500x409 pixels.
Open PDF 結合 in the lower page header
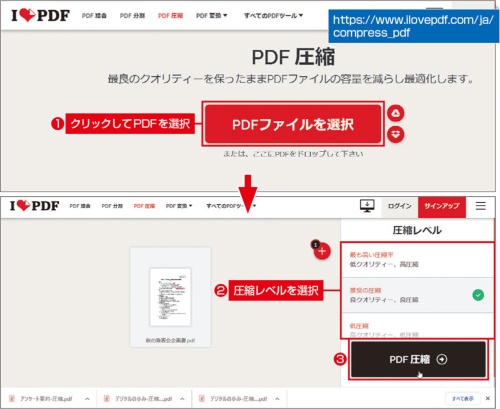[x=80, y=206]
